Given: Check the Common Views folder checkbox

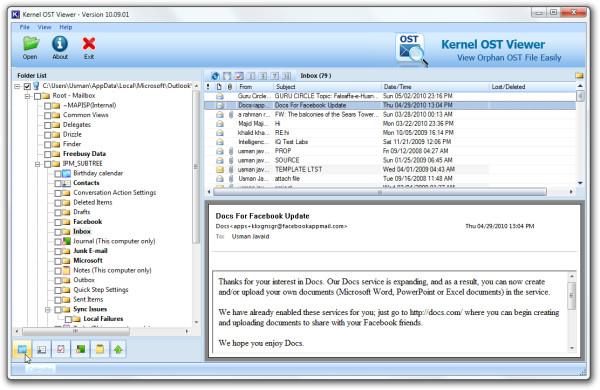Looking at the screenshot, I should (47, 116).
